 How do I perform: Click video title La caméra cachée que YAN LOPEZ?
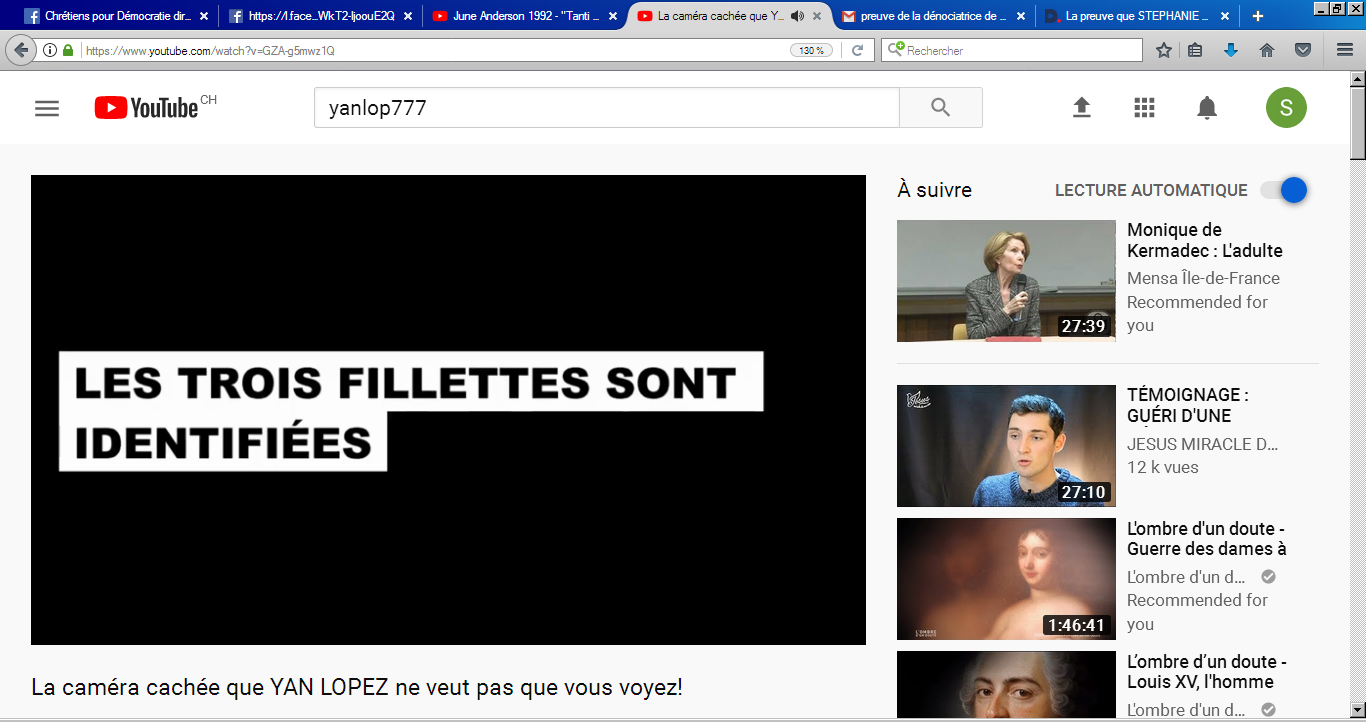click(357, 688)
